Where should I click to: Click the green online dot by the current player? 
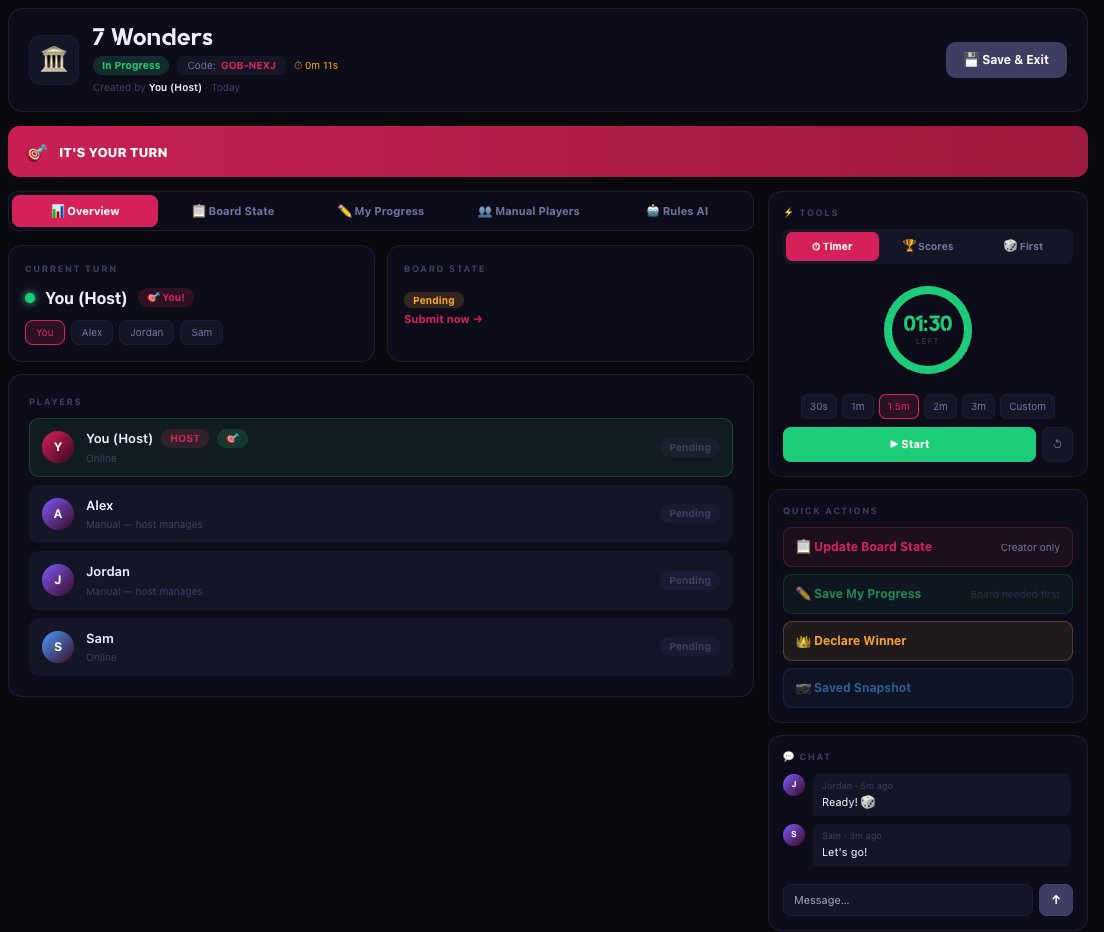(30, 298)
